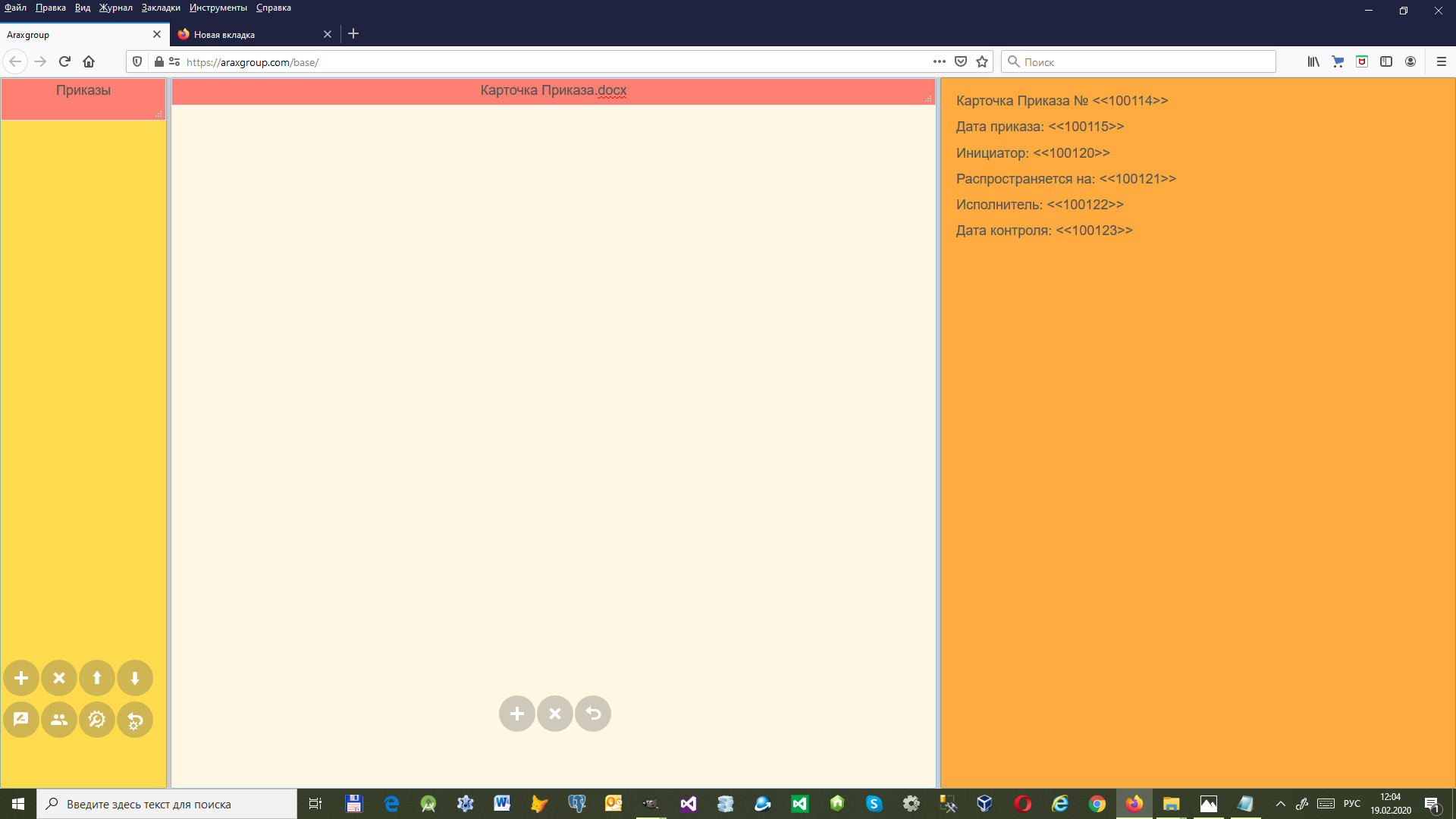The image size is (1456, 819).
Task: Open the Закладки menu
Action: pos(161,8)
